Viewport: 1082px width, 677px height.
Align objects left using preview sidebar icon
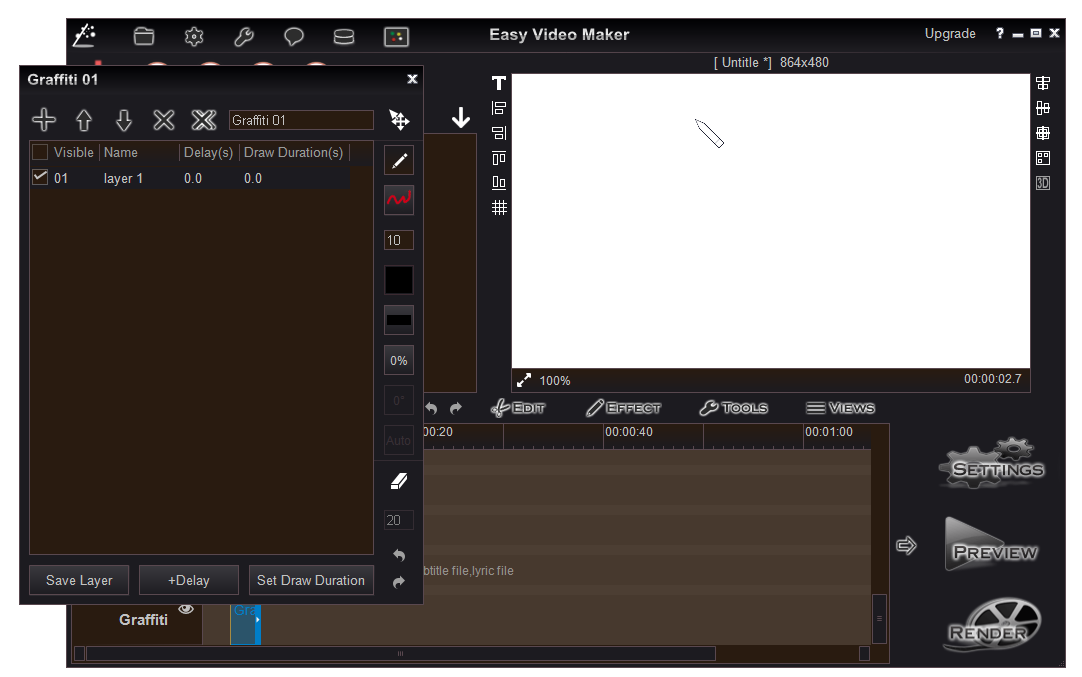pos(499,108)
